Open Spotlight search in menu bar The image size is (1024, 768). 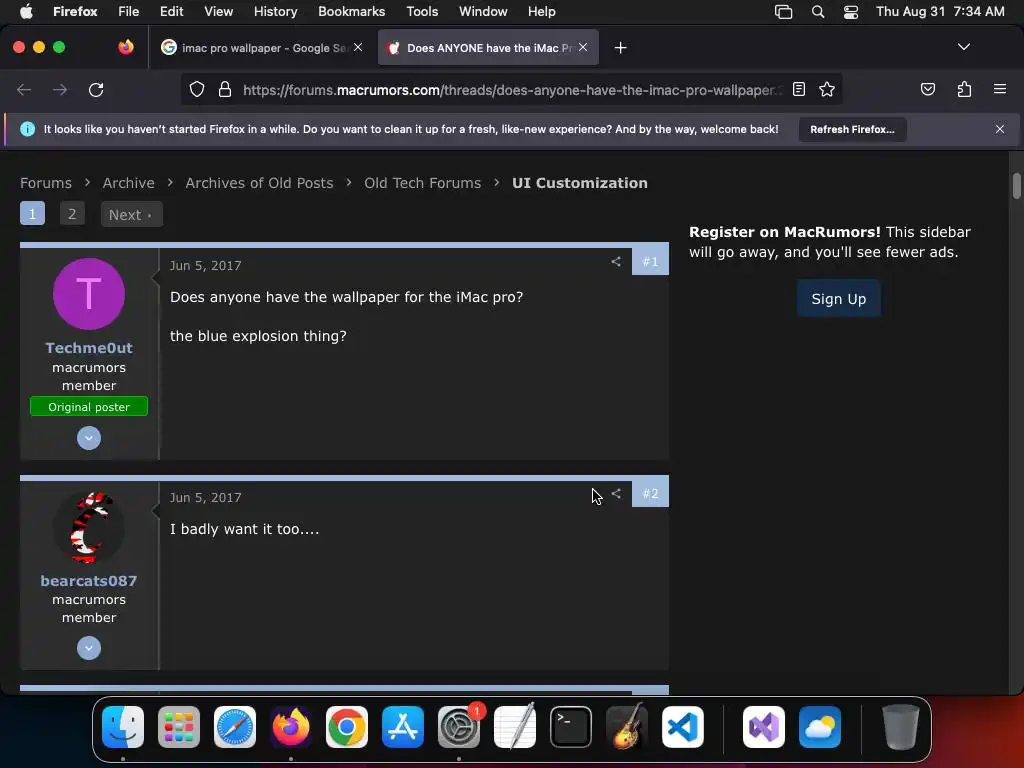(x=818, y=12)
